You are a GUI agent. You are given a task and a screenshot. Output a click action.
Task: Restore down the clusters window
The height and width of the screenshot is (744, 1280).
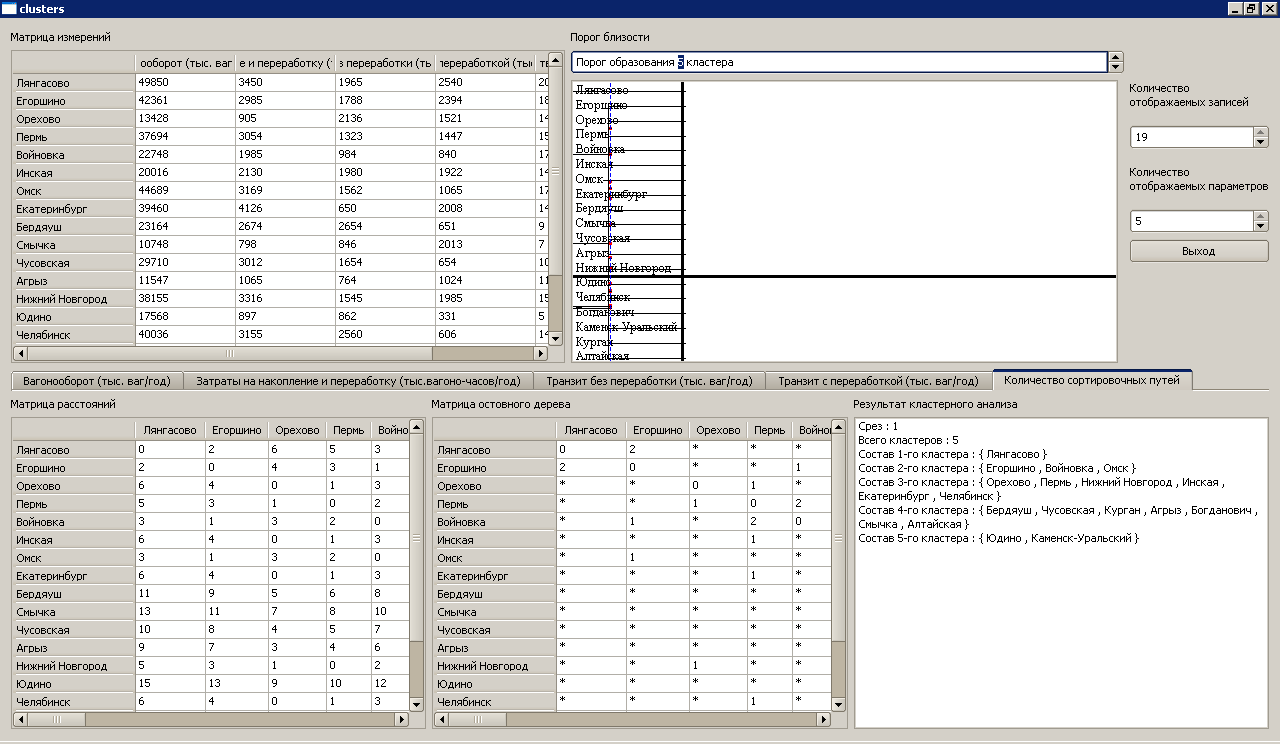click(1251, 9)
